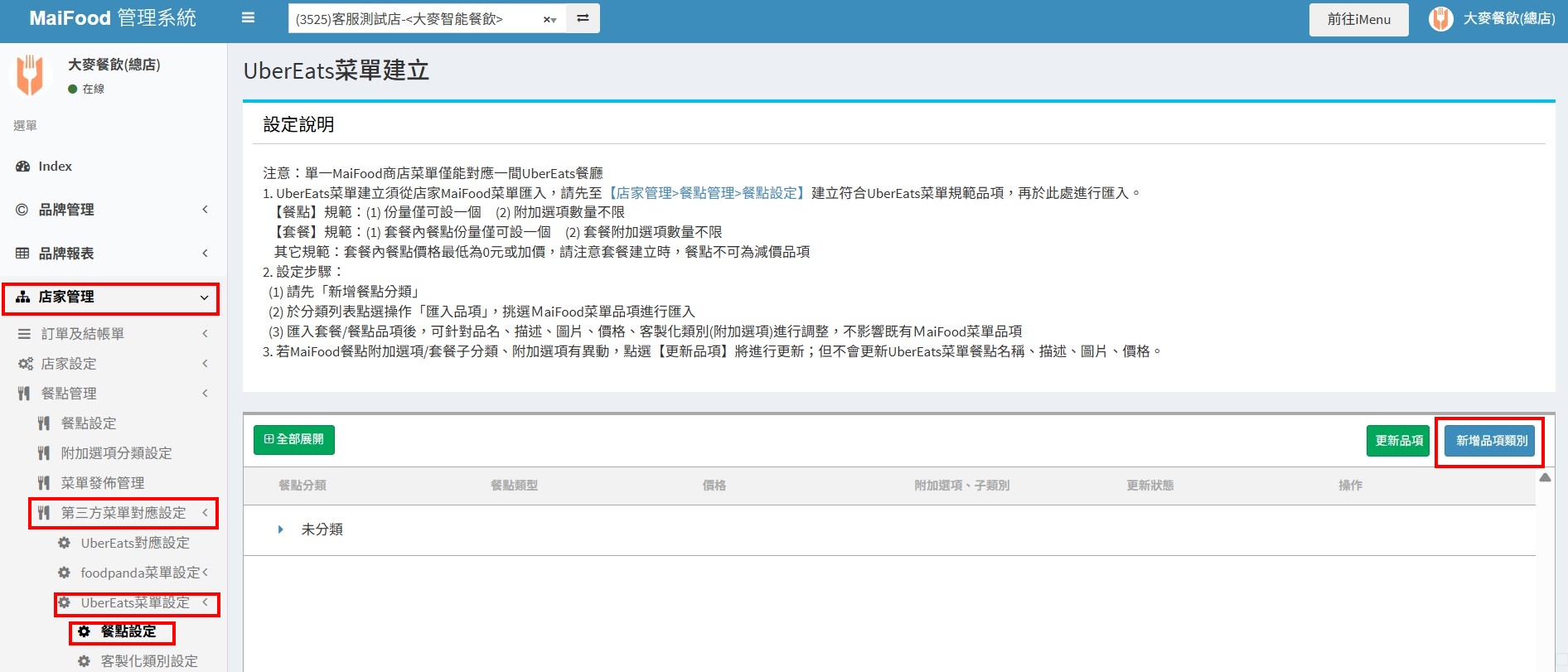Clear the selected store with the × icon
This screenshot has height=672, width=1568.
546,19
